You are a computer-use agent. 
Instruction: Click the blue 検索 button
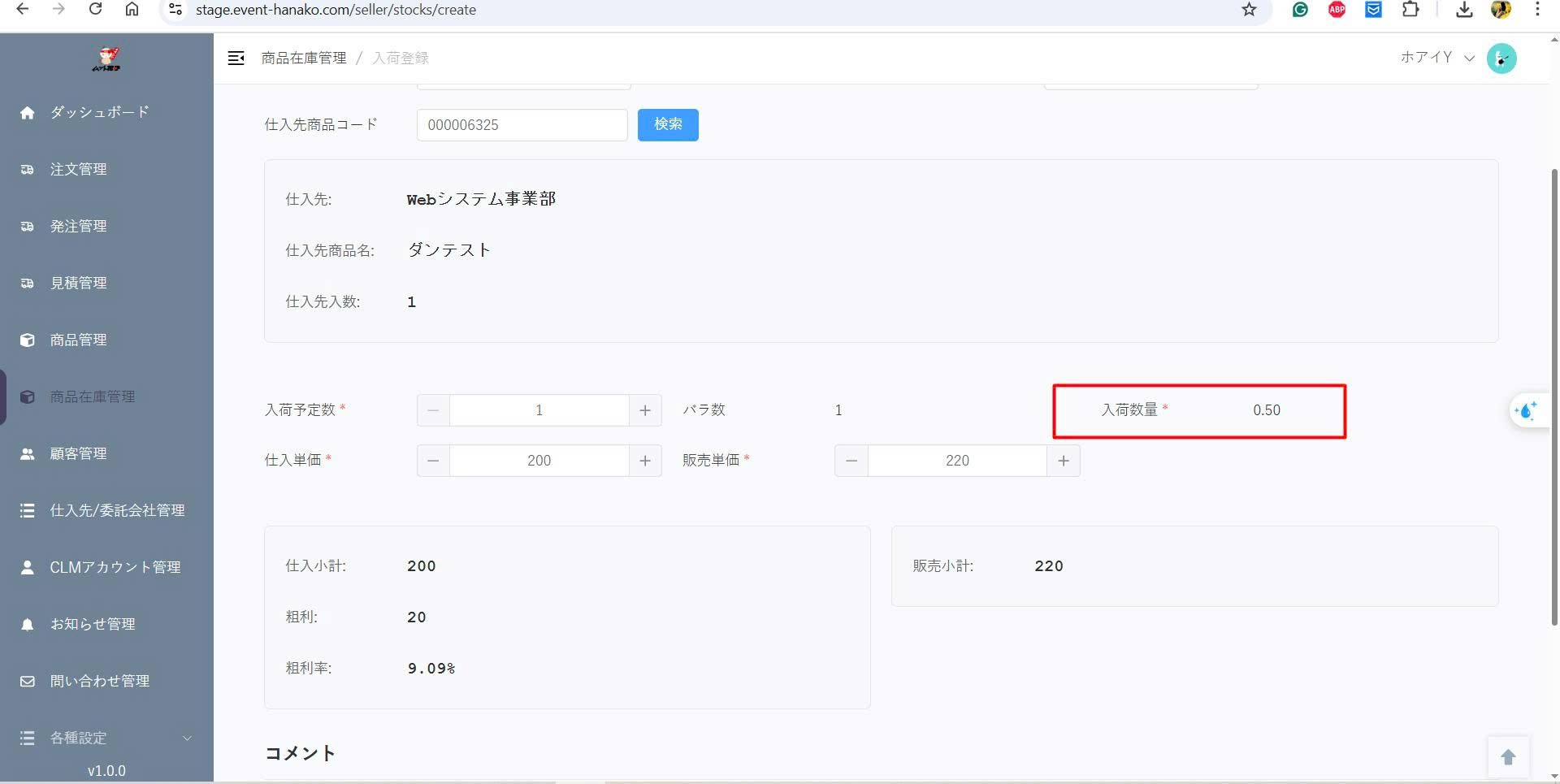pos(668,124)
